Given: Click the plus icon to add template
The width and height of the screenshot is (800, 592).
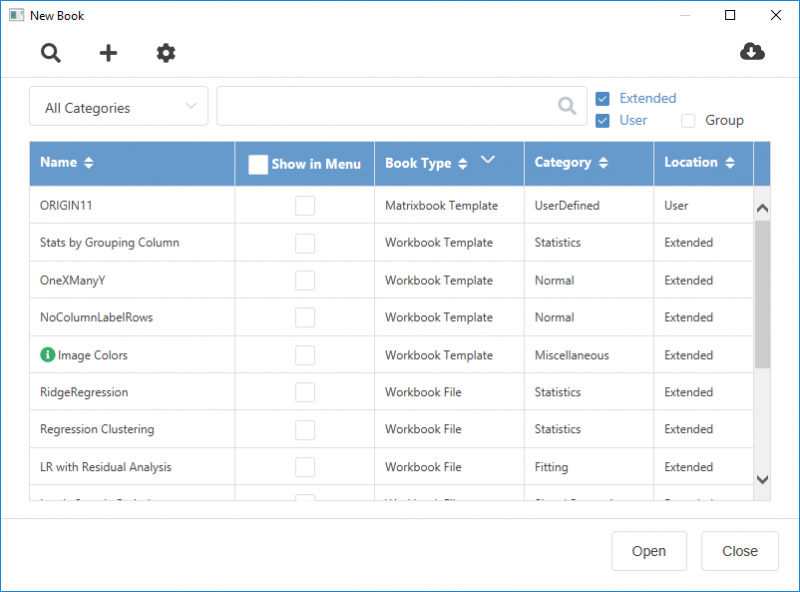Looking at the screenshot, I should (108, 53).
